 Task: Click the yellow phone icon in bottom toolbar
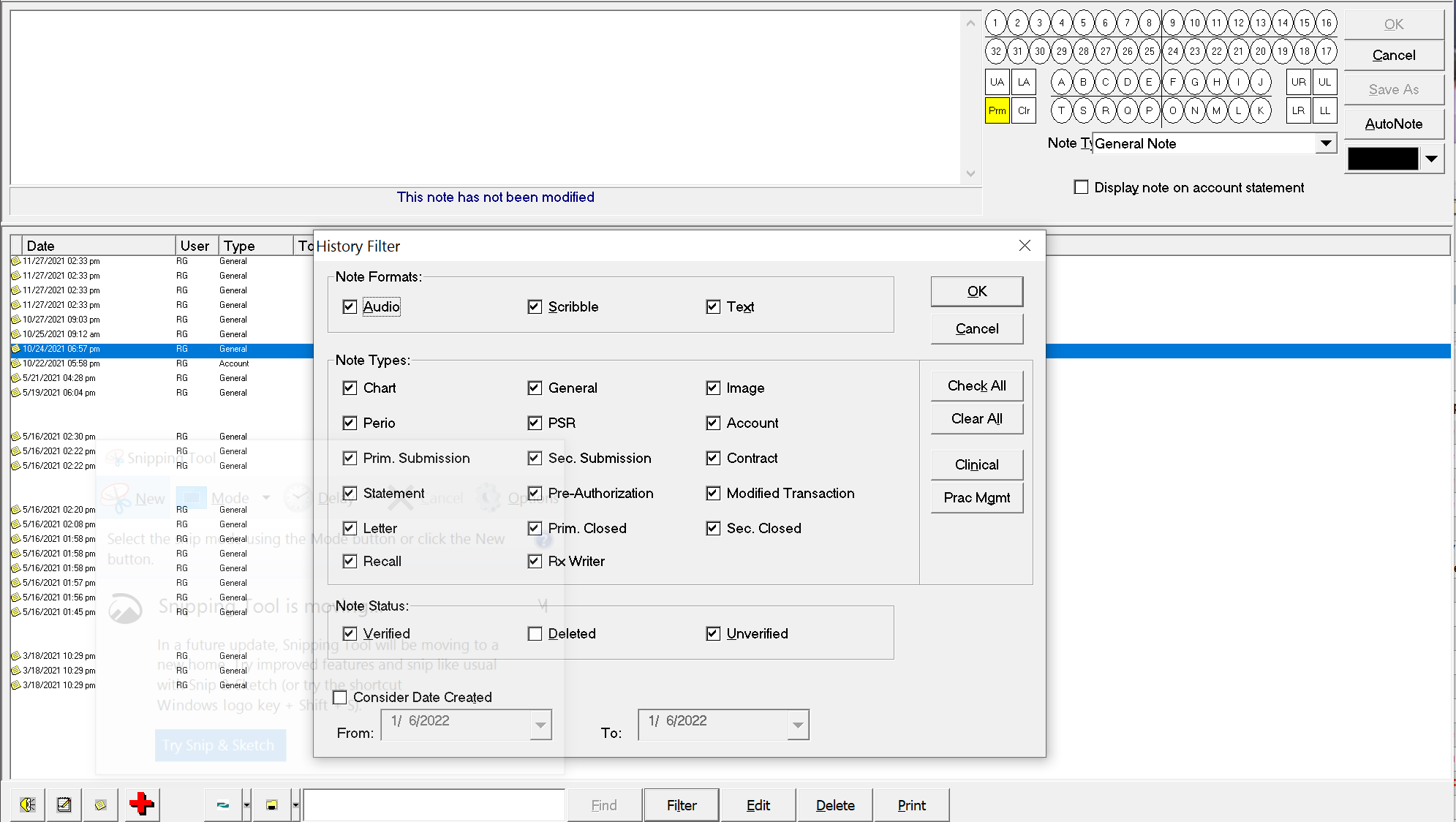tap(27, 804)
